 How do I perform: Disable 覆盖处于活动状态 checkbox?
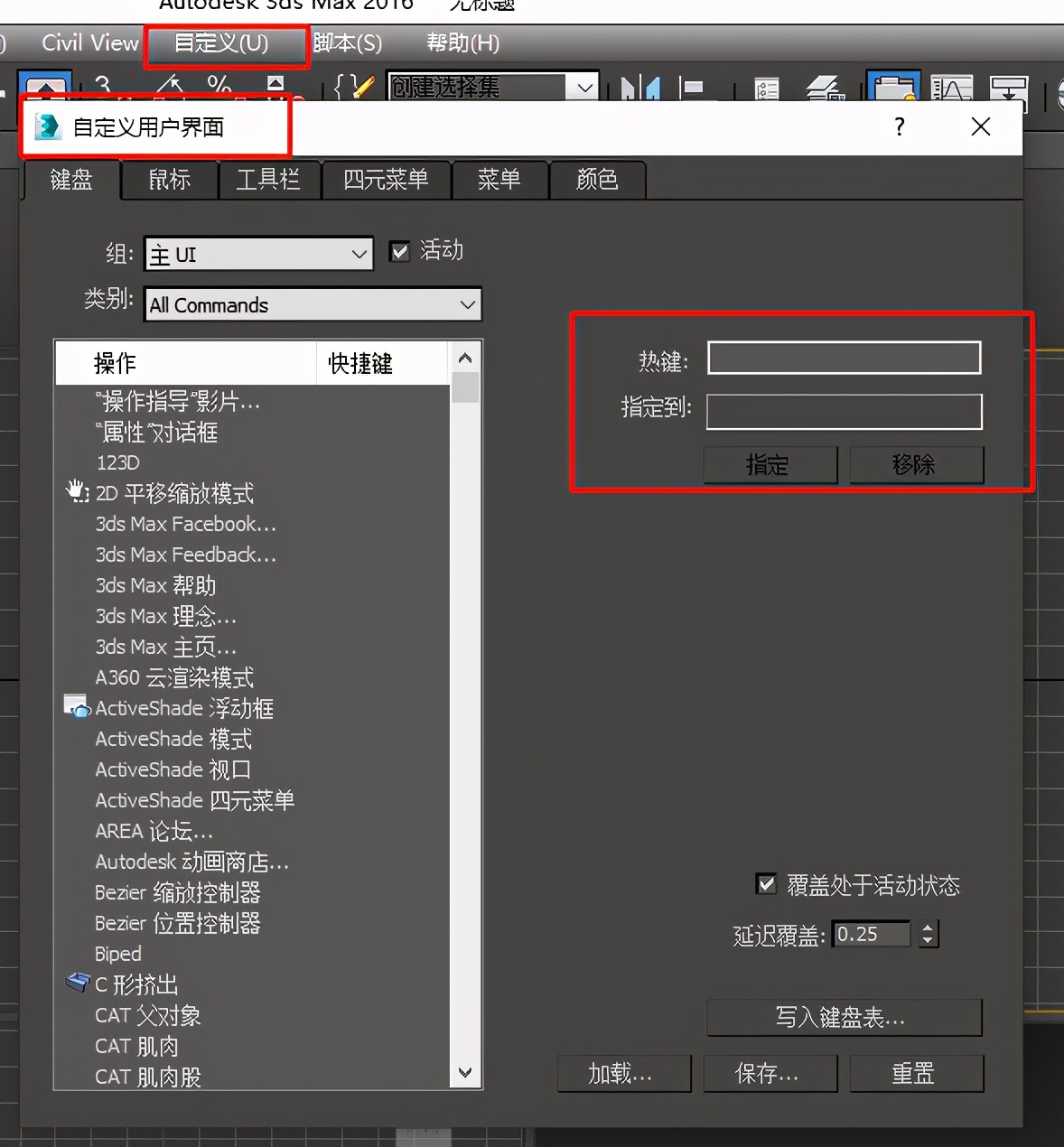(x=767, y=885)
